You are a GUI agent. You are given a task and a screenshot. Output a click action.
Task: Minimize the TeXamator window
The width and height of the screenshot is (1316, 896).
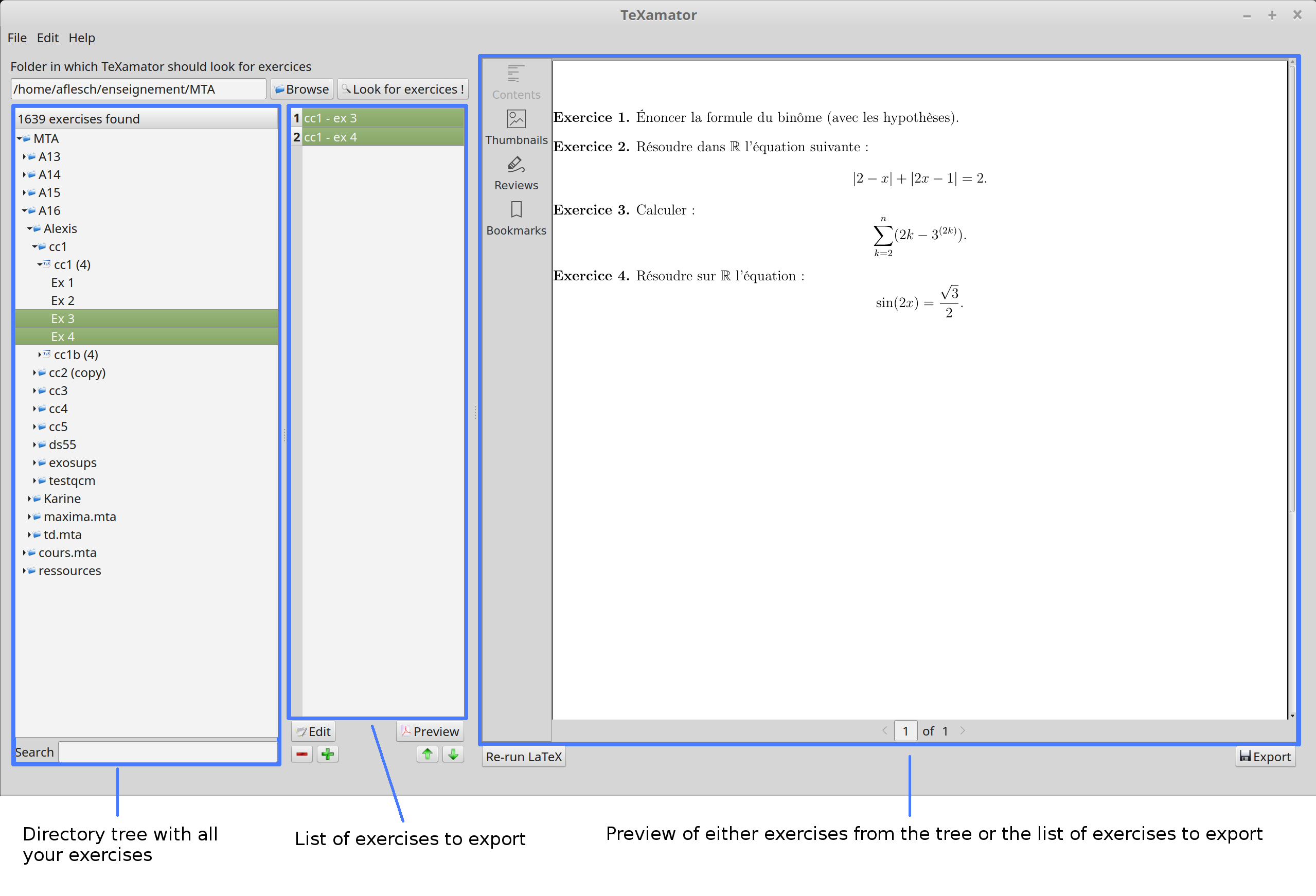click(1247, 15)
